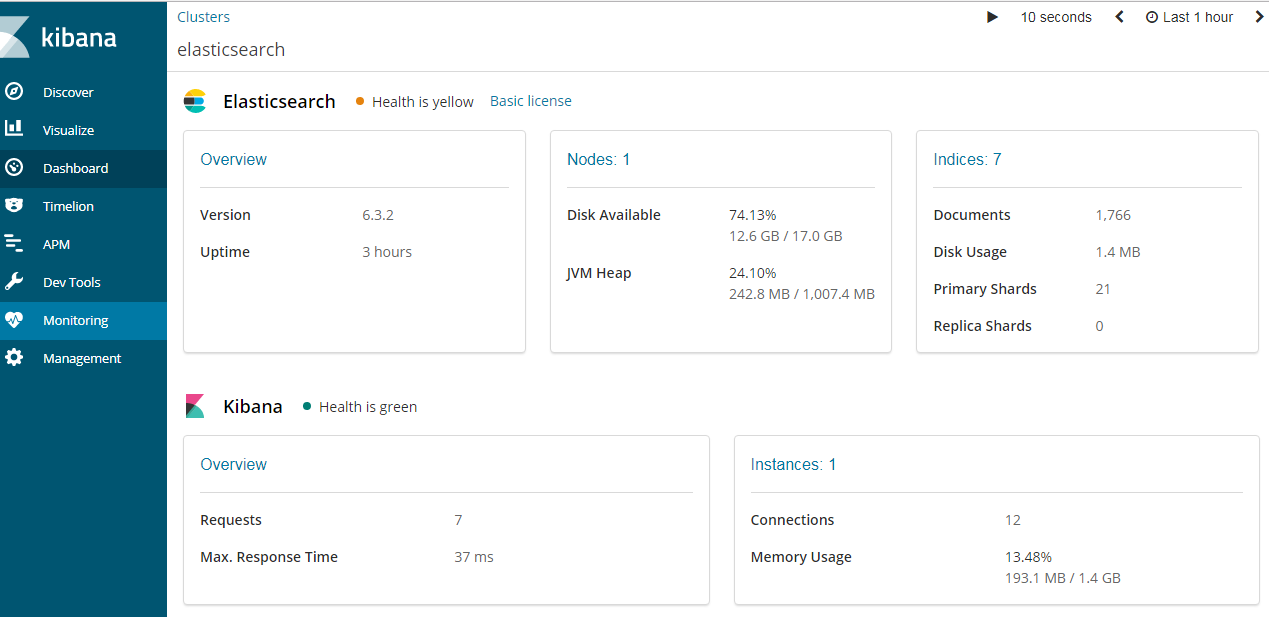Click the Discover compass icon

(14, 92)
